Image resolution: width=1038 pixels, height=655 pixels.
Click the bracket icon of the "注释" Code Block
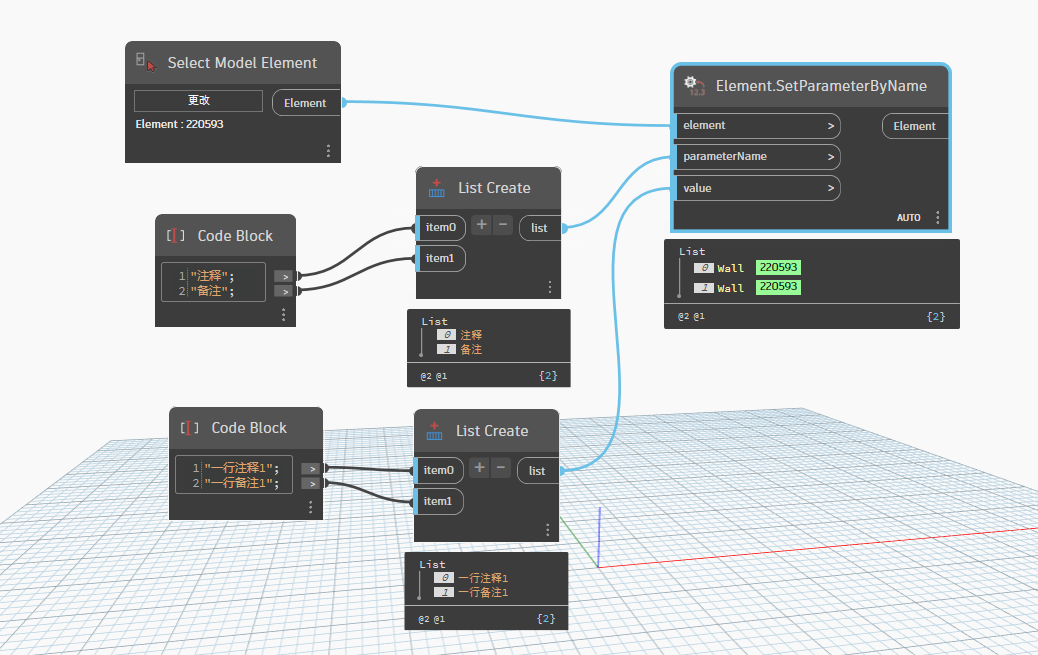click(x=177, y=236)
